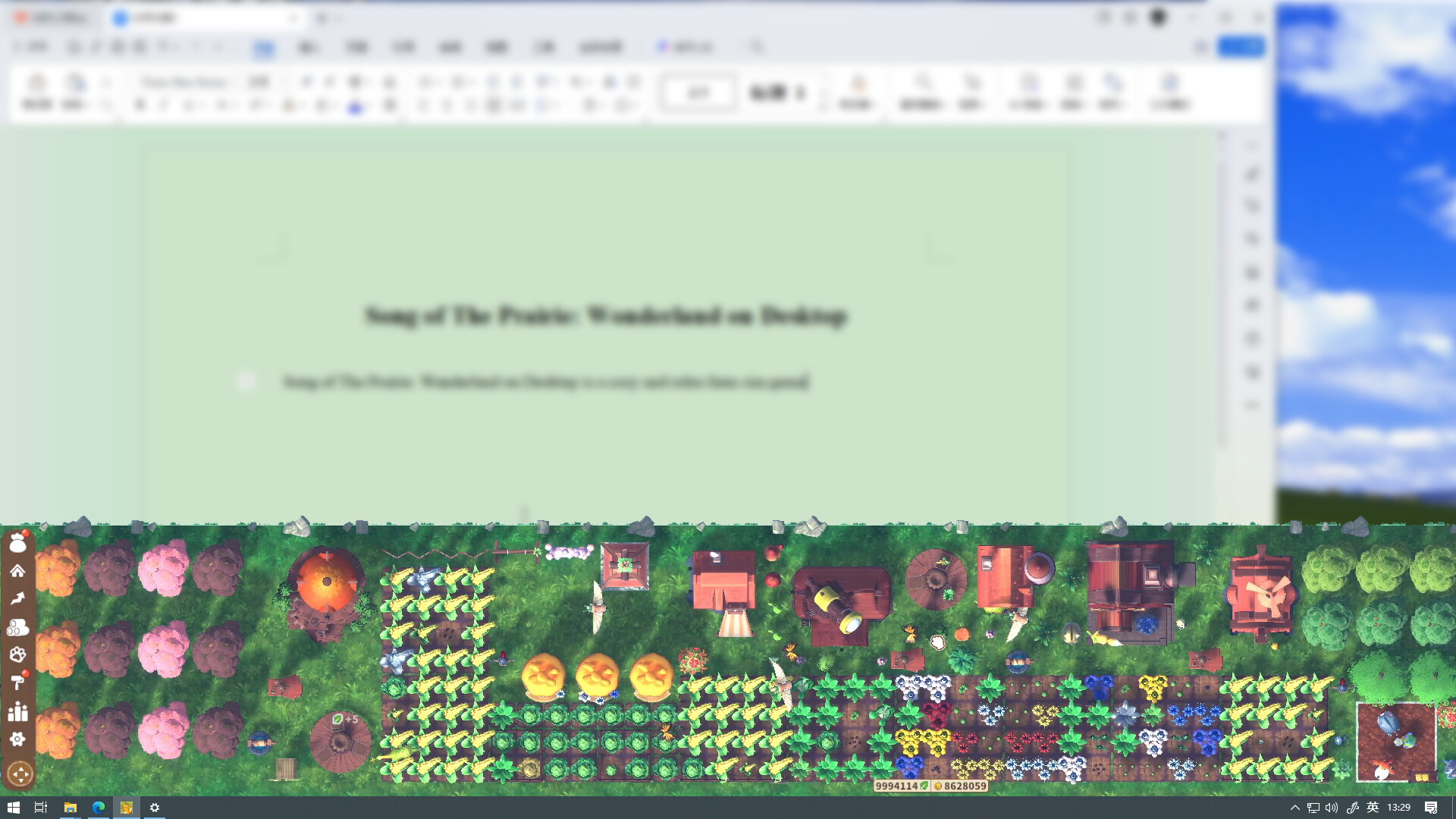The height and width of the screenshot is (819, 1456).
Task: Open the rankings podium panel
Action: (x=19, y=711)
